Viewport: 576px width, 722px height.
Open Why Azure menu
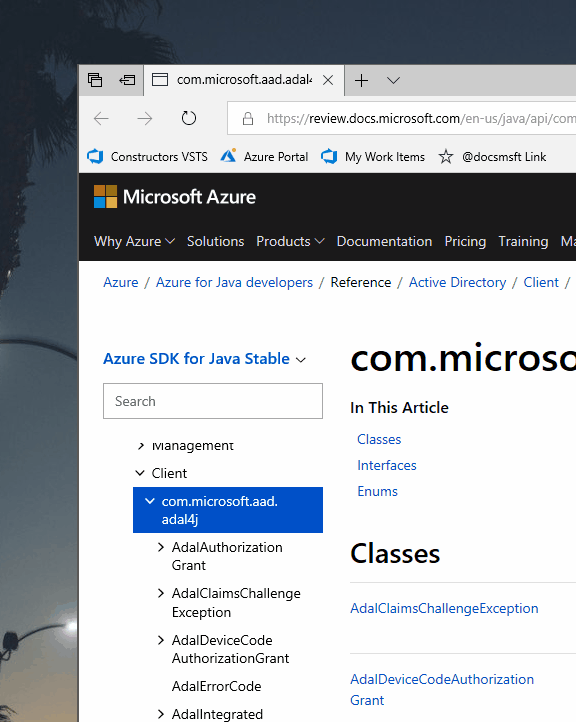coord(134,241)
